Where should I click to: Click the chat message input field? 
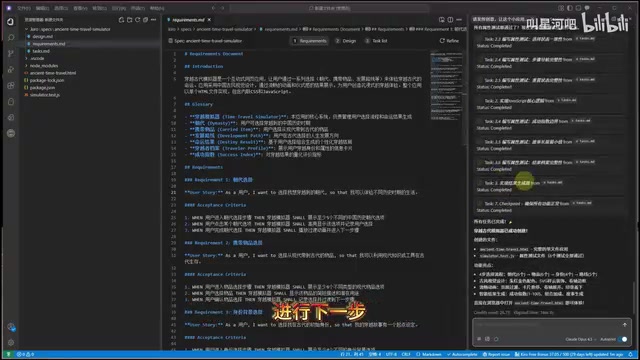coord(547,325)
